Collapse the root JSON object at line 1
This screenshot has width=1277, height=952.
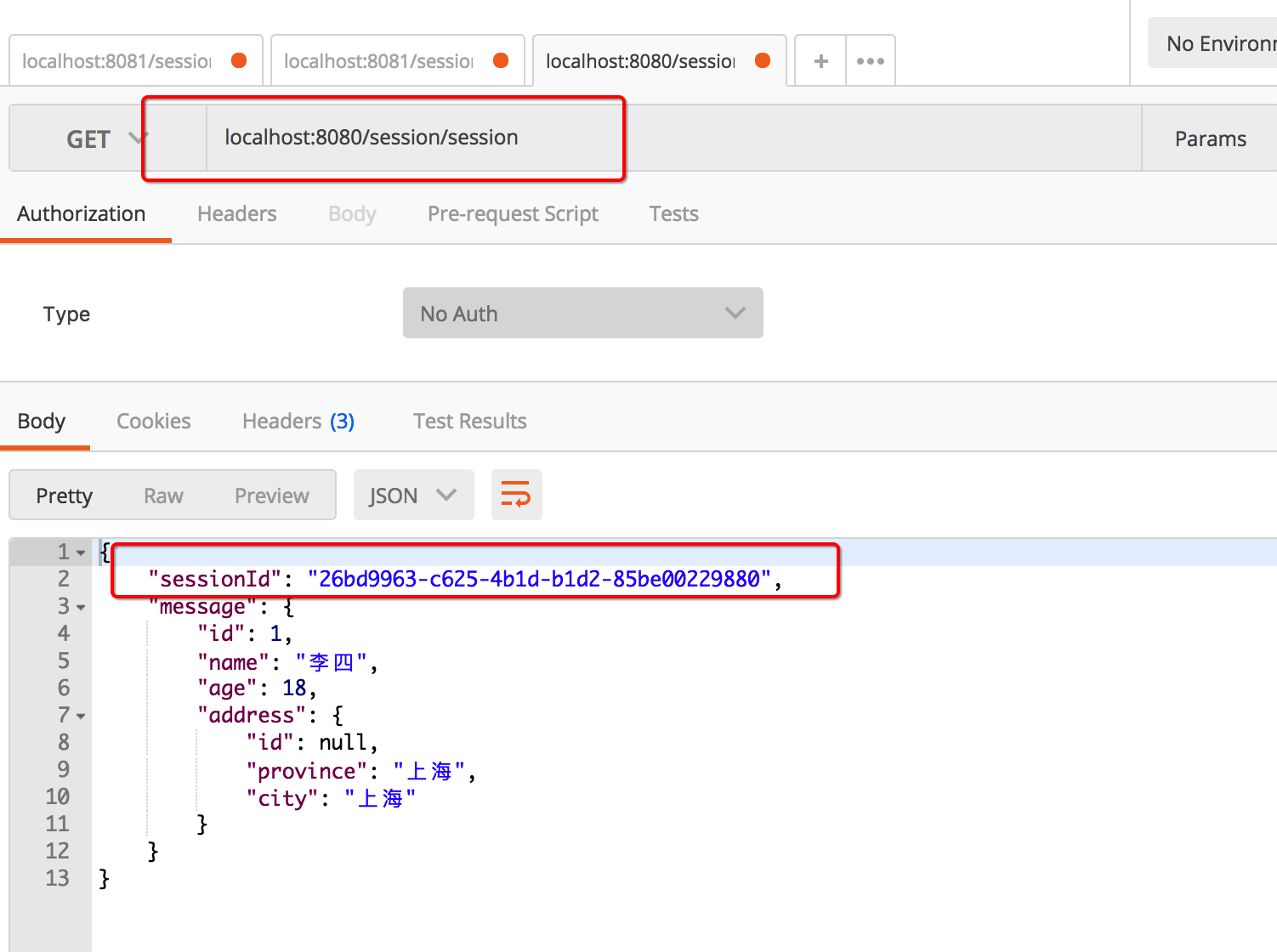[82, 553]
